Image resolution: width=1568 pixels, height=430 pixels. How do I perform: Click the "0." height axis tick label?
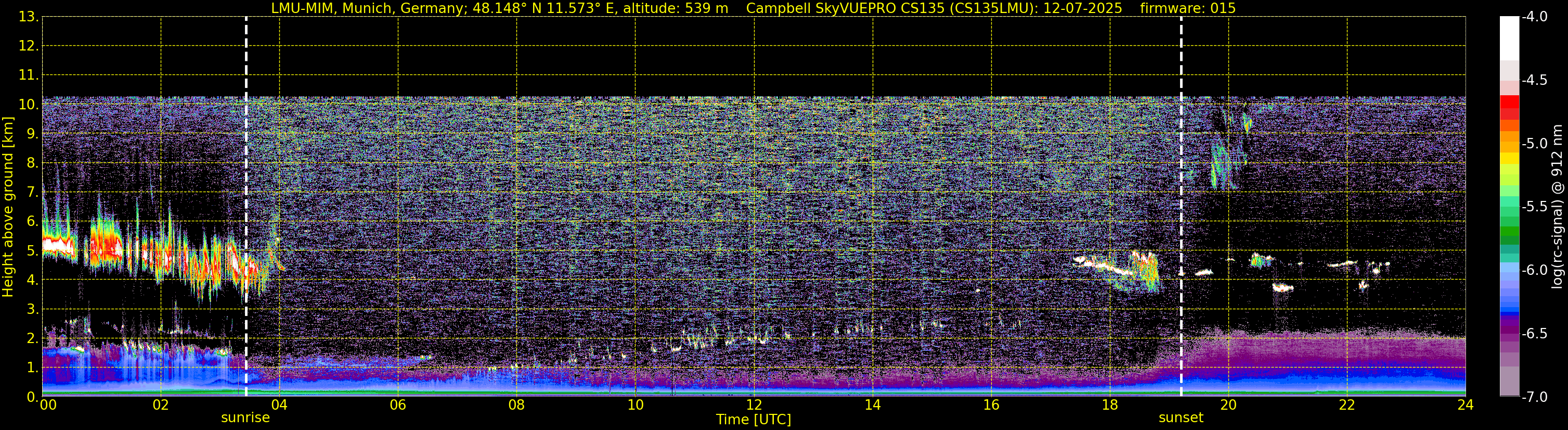(32, 397)
